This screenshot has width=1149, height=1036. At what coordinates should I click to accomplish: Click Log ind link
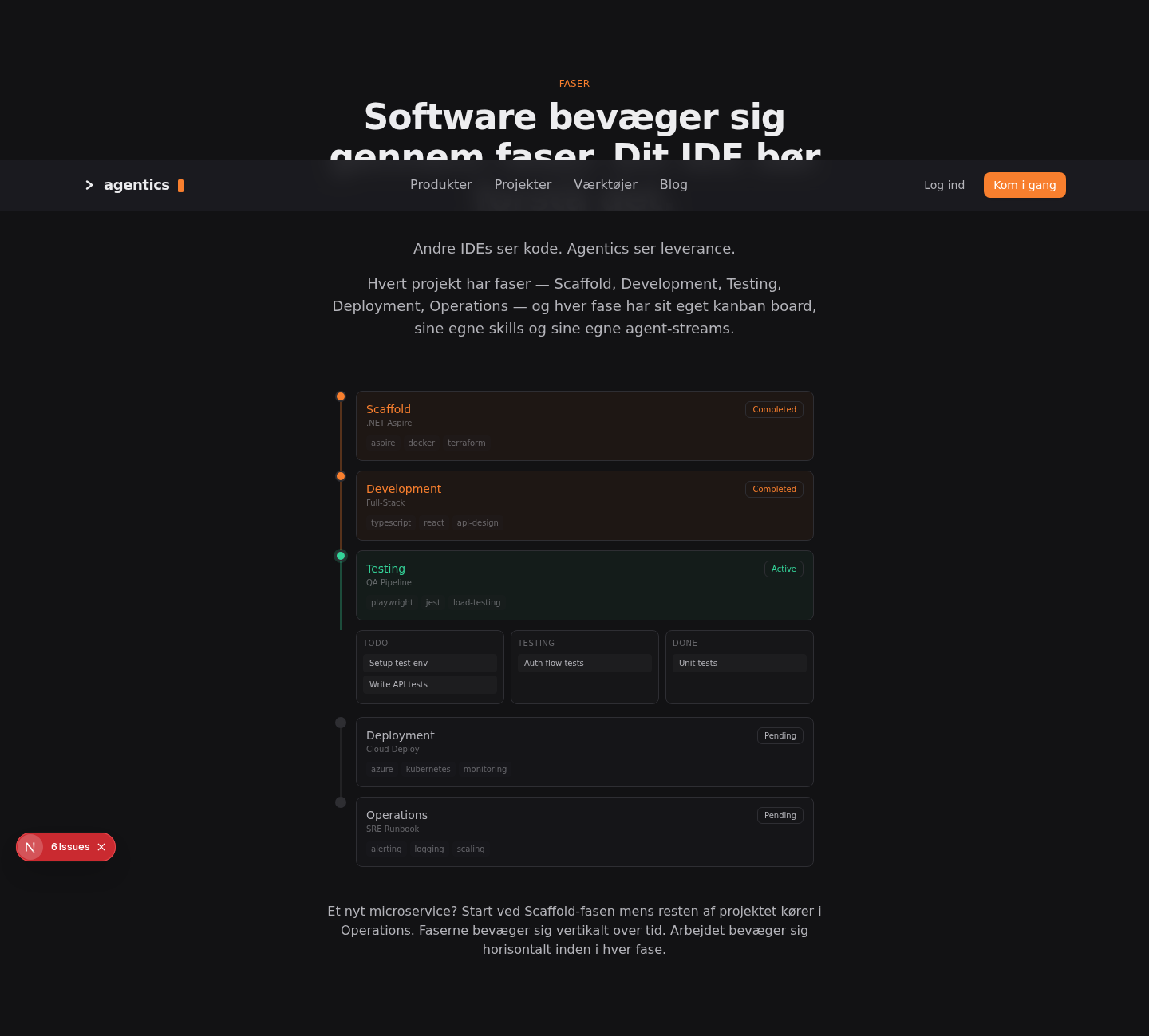(944, 185)
